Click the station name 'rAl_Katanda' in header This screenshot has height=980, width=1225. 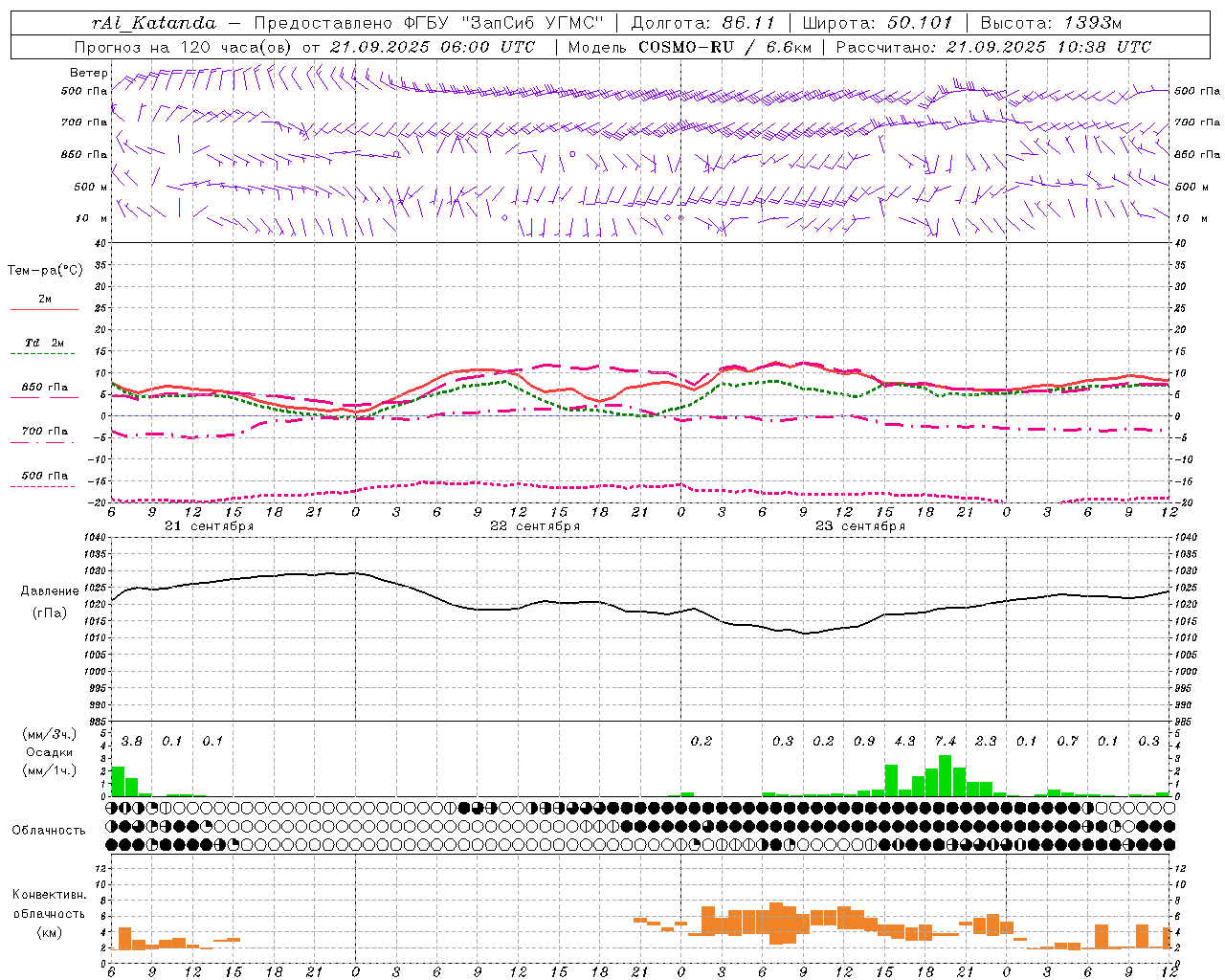(x=154, y=23)
